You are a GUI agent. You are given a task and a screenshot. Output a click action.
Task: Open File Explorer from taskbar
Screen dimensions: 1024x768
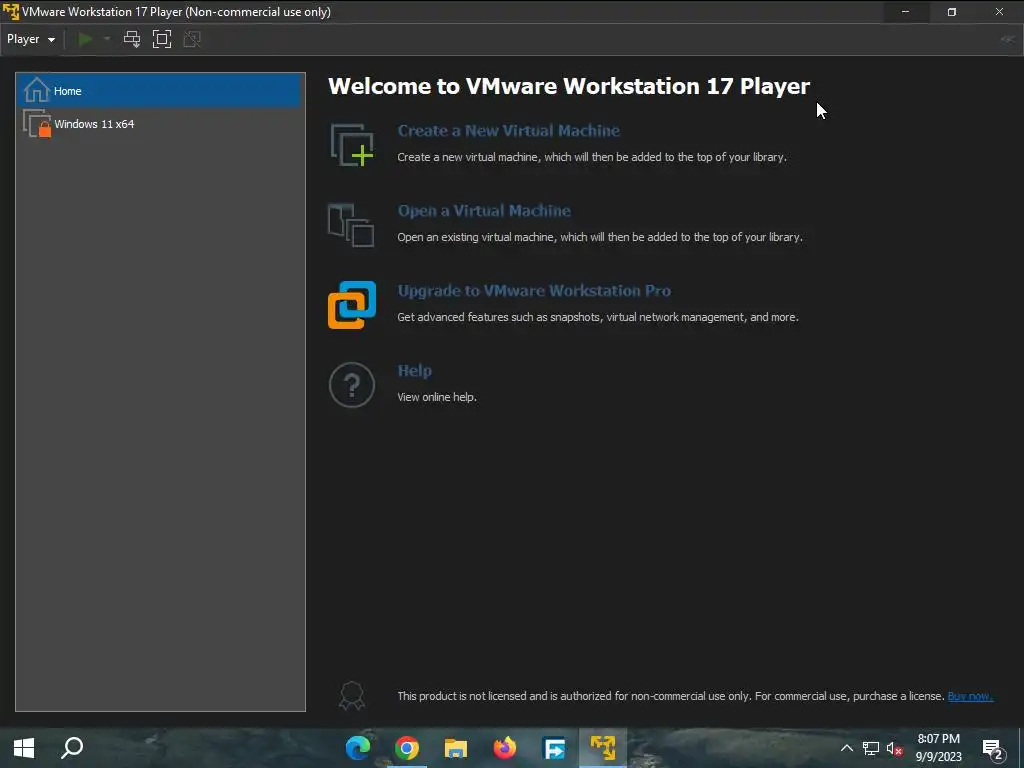pyautogui.click(x=456, y=748)
